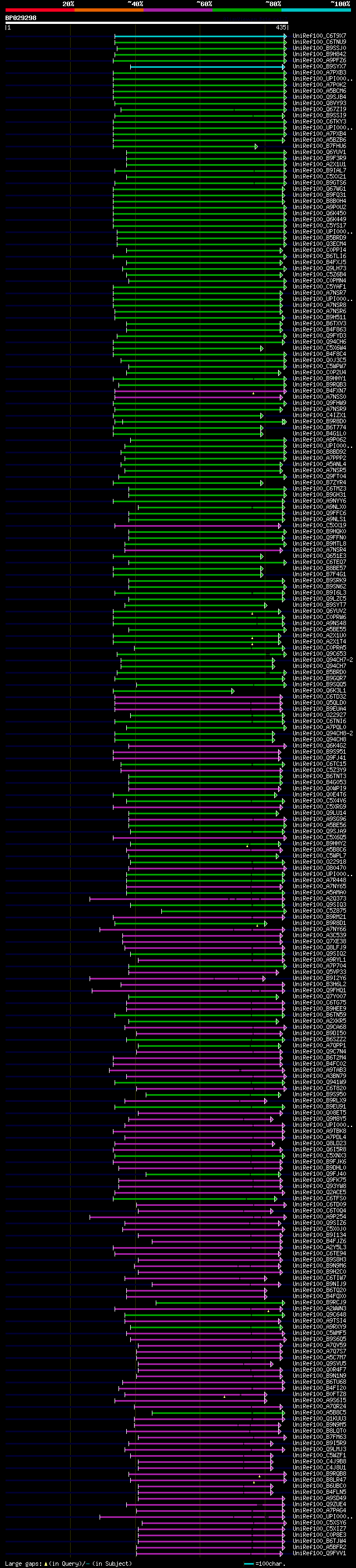Open hit UniRef100_C5Z3Y9
This screenshot has height=1568, width=356.
point(319,770)
